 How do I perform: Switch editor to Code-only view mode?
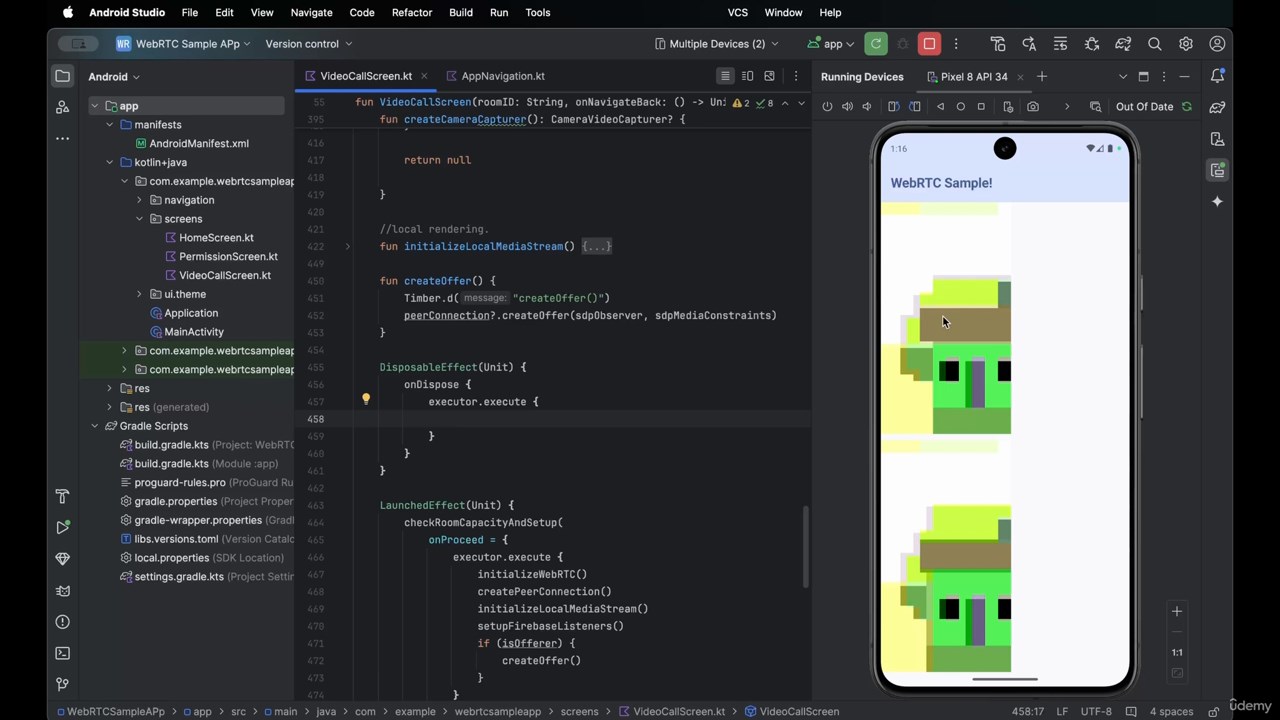[725, 76]
